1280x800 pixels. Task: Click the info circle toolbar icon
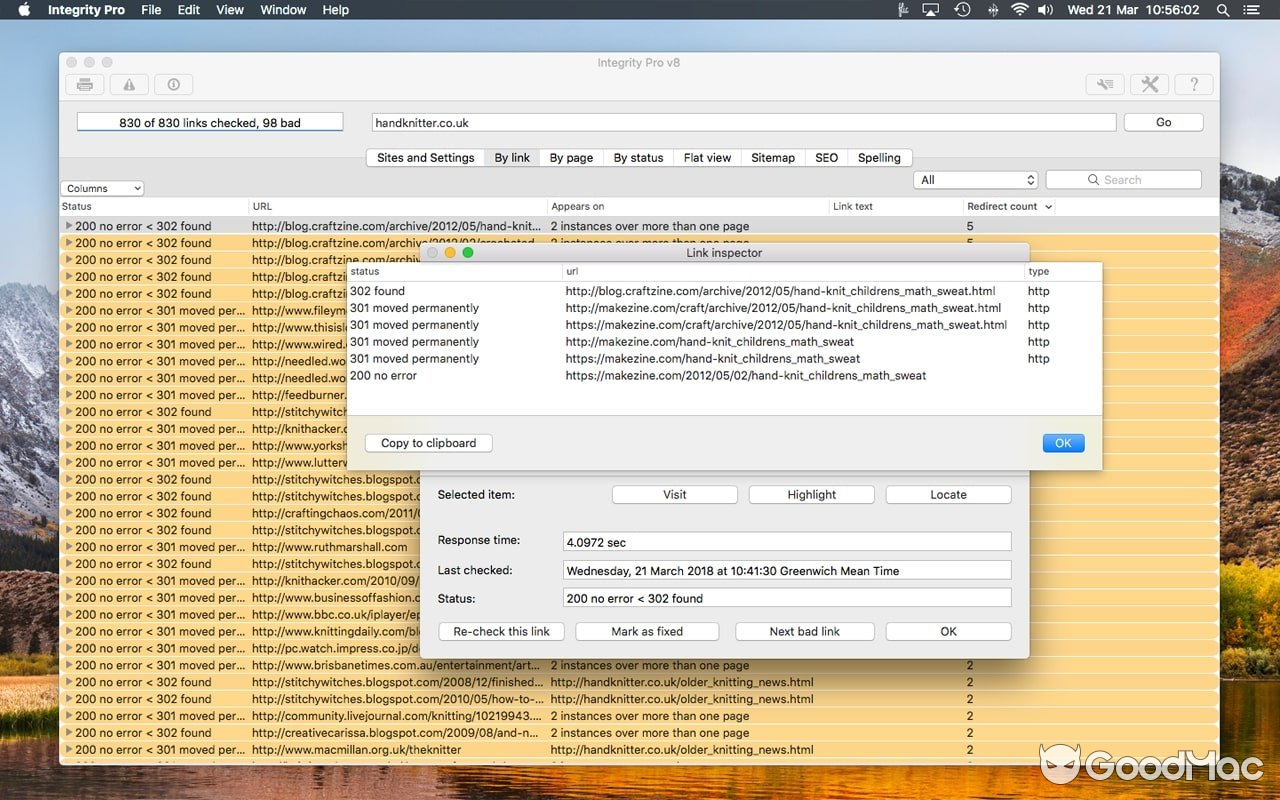pos(173,84)
